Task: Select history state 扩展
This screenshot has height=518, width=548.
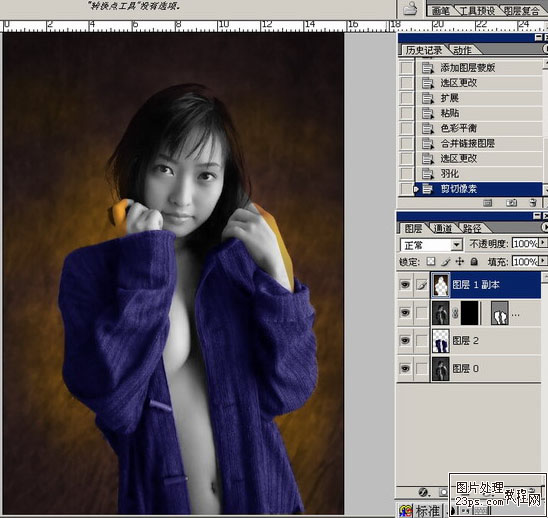Action: pos(479,98)
